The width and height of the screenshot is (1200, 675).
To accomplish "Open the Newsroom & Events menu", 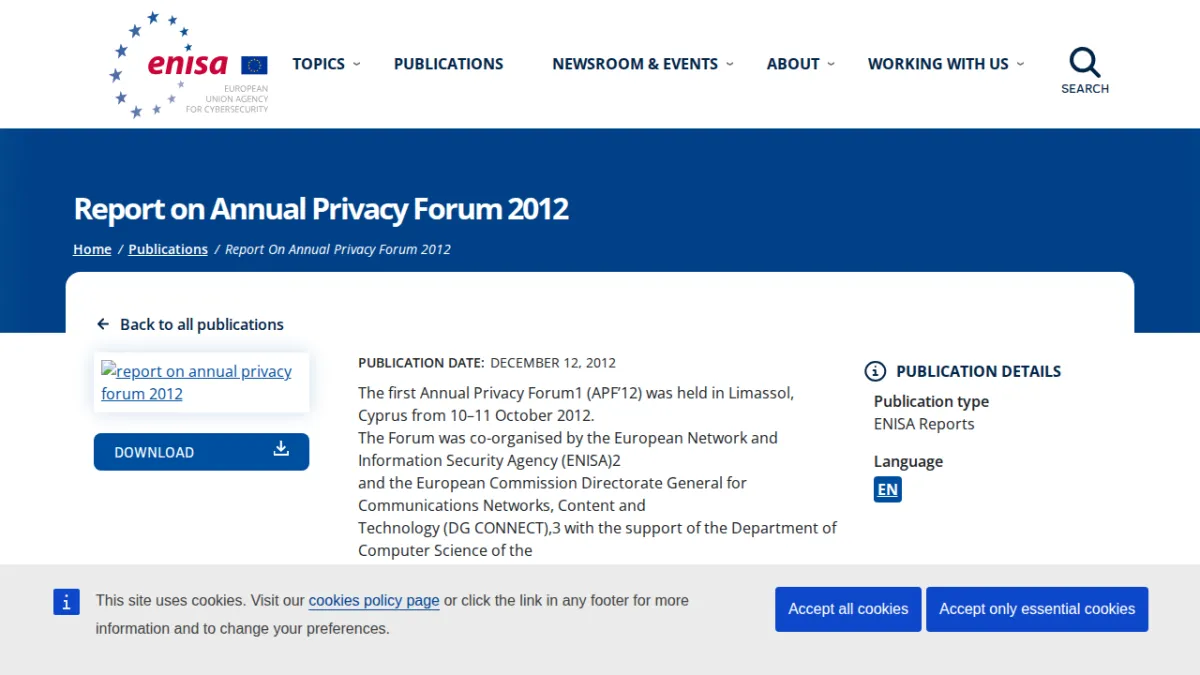I will (635, 64).
